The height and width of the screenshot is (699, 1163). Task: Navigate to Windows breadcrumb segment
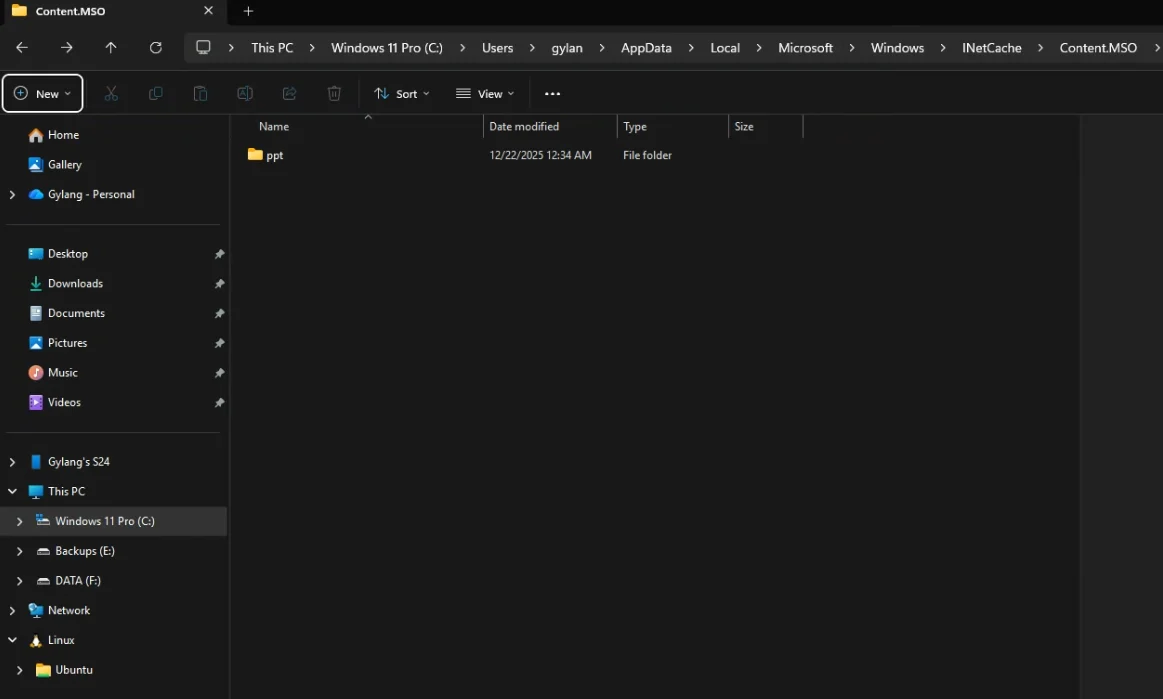897,47
